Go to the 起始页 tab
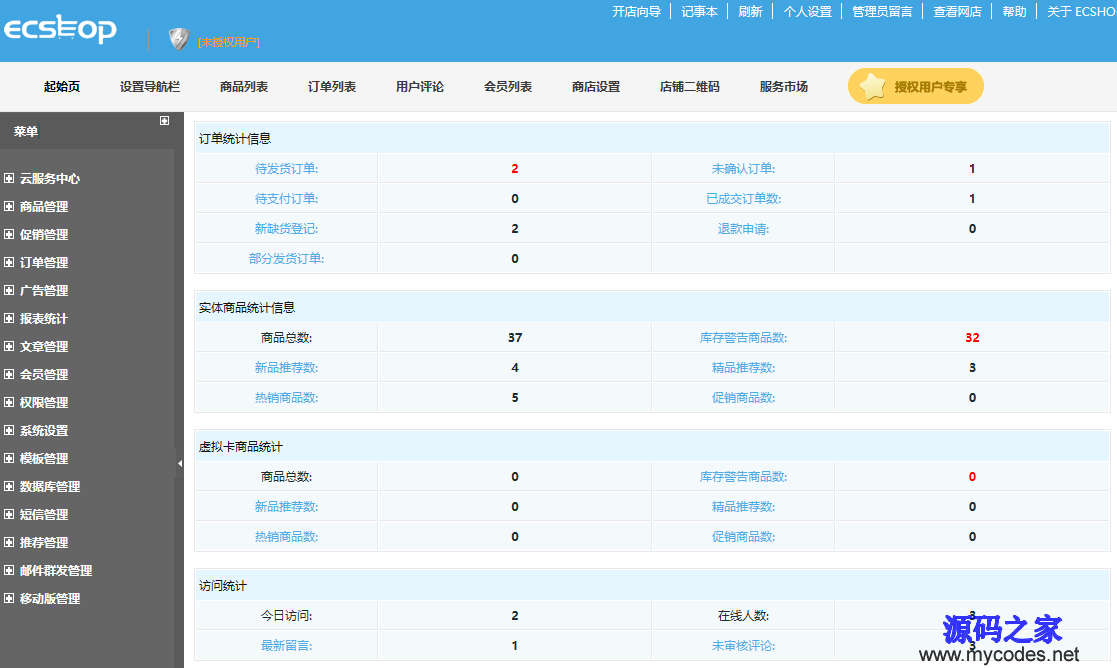The height and width of the screenshot is (668, 1117). (x=62, y=86)
